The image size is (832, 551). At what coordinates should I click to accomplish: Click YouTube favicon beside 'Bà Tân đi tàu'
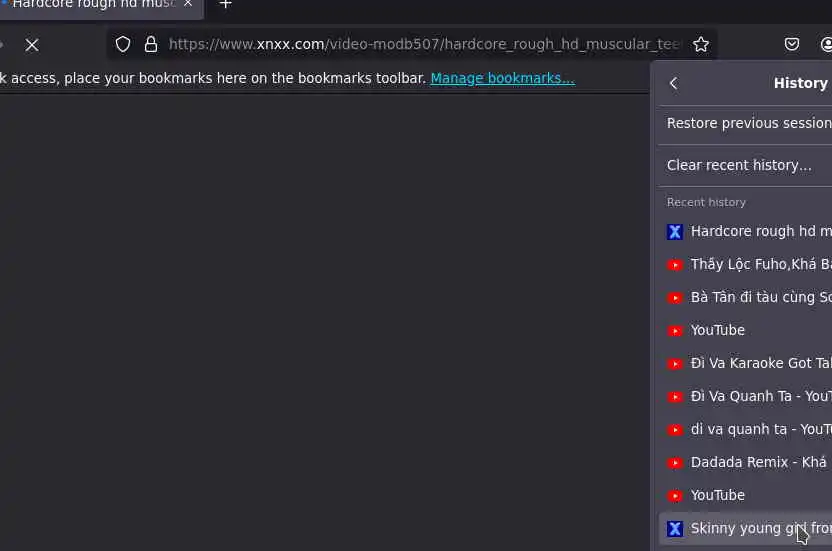click(675, 298)
